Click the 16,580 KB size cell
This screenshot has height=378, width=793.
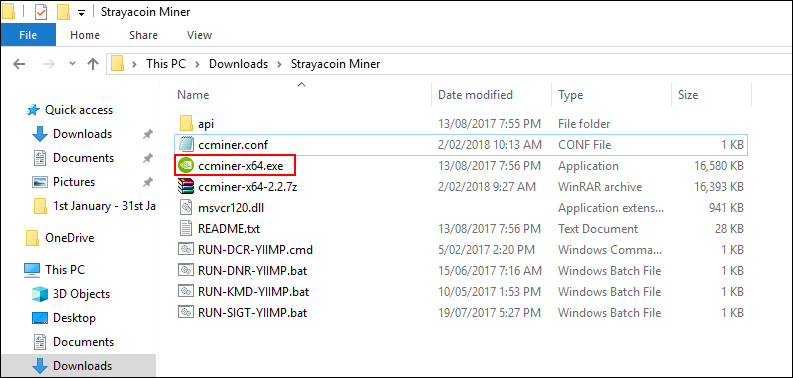[x=718, y=165]
